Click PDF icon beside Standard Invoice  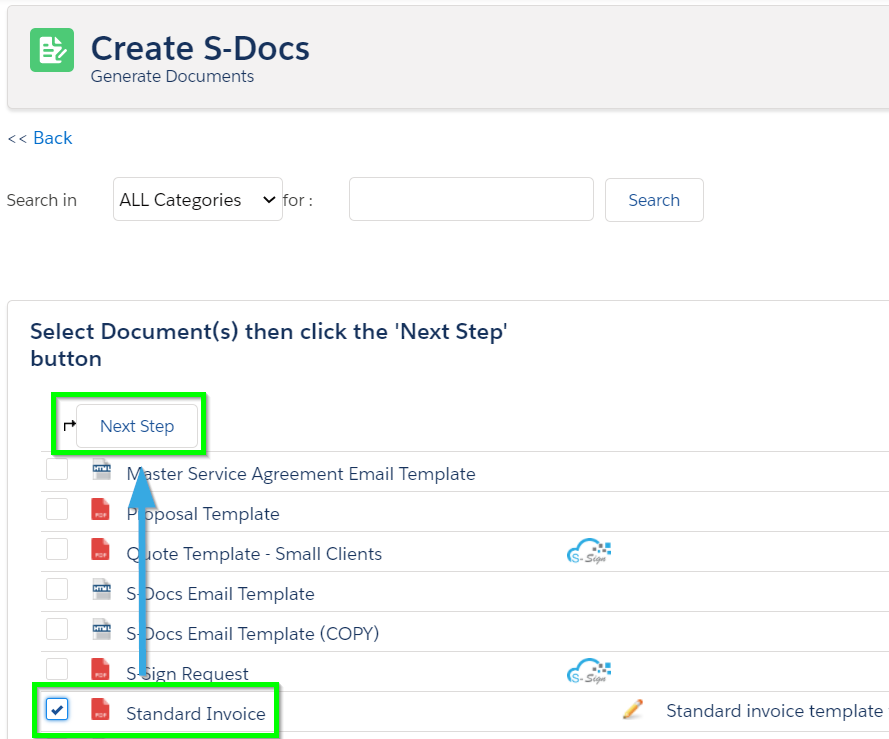(100, 709)
